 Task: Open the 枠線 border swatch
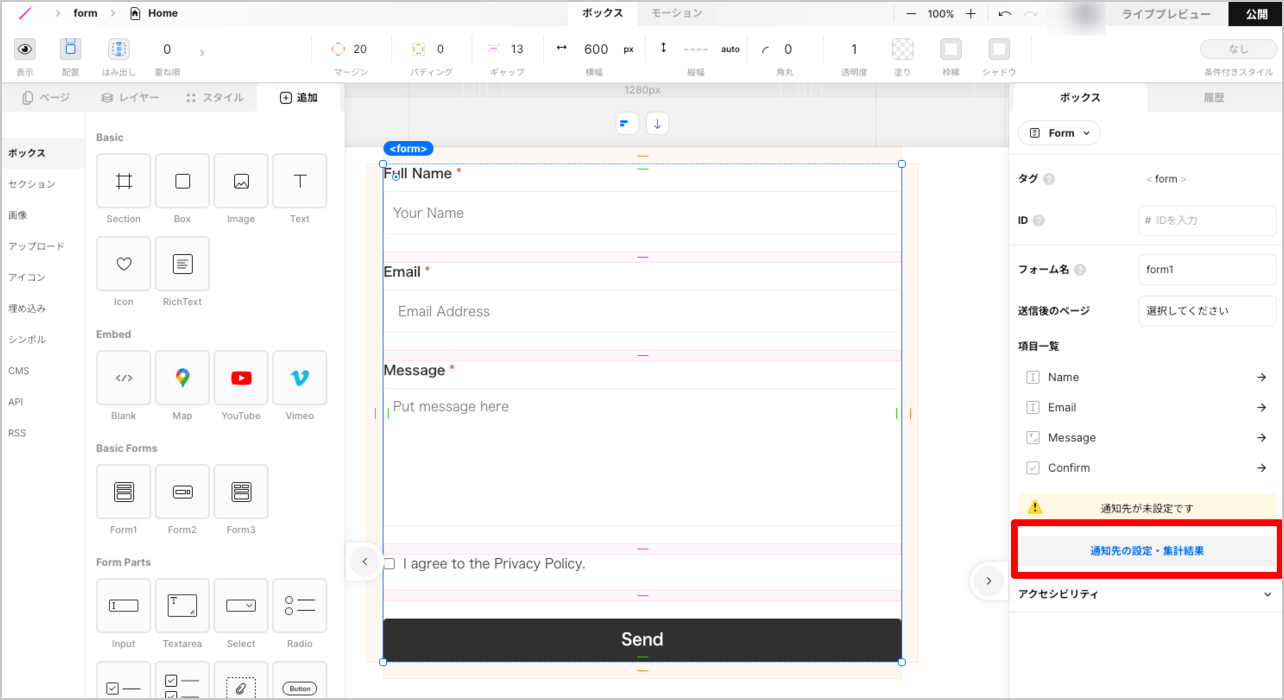(951, 49)
